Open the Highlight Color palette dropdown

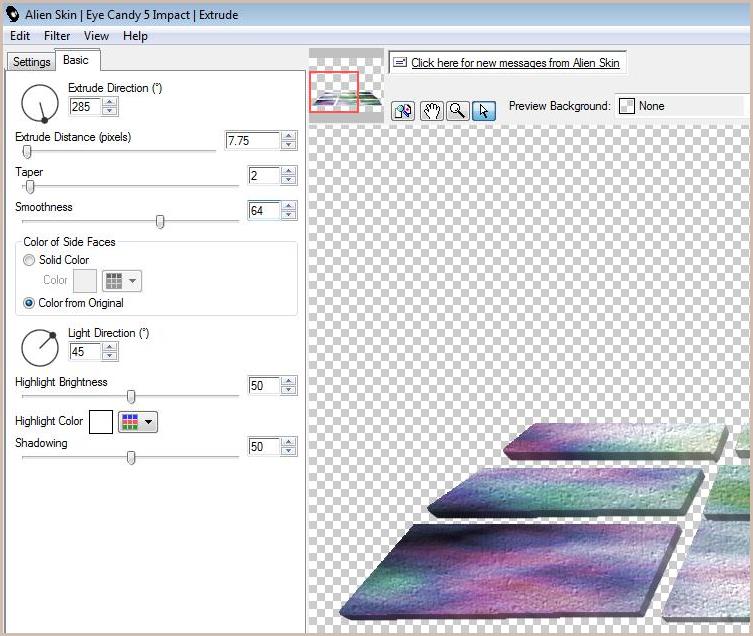pos(138,422)
